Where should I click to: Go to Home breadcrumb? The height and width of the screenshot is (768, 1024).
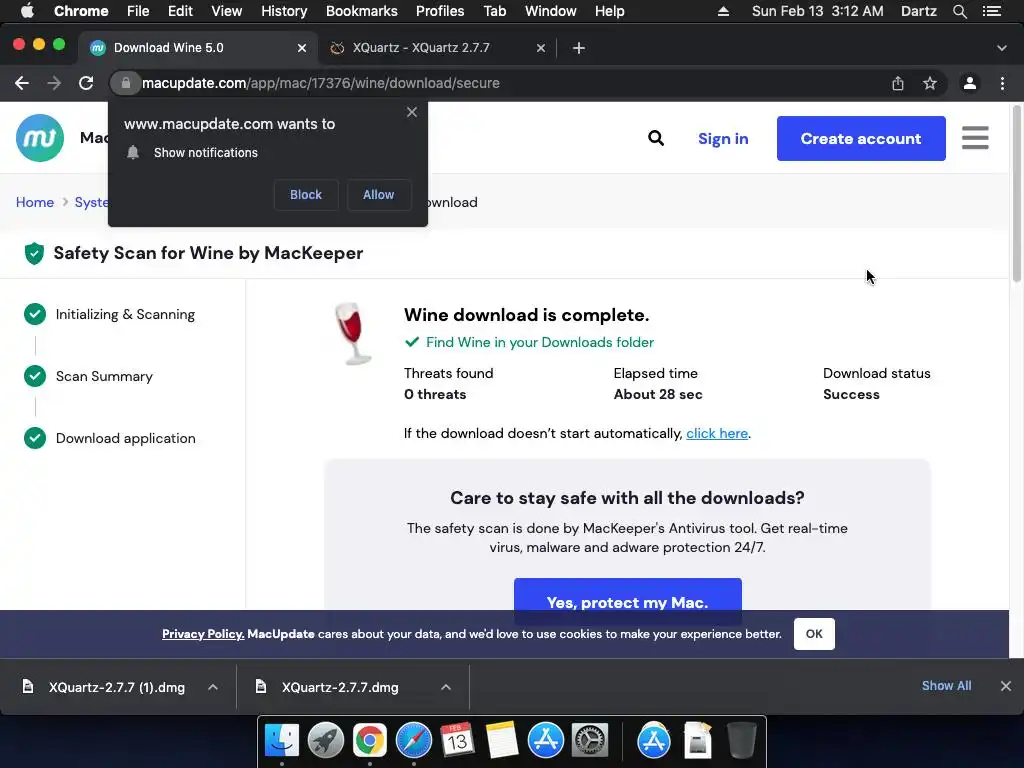click(x=35, y=202)
